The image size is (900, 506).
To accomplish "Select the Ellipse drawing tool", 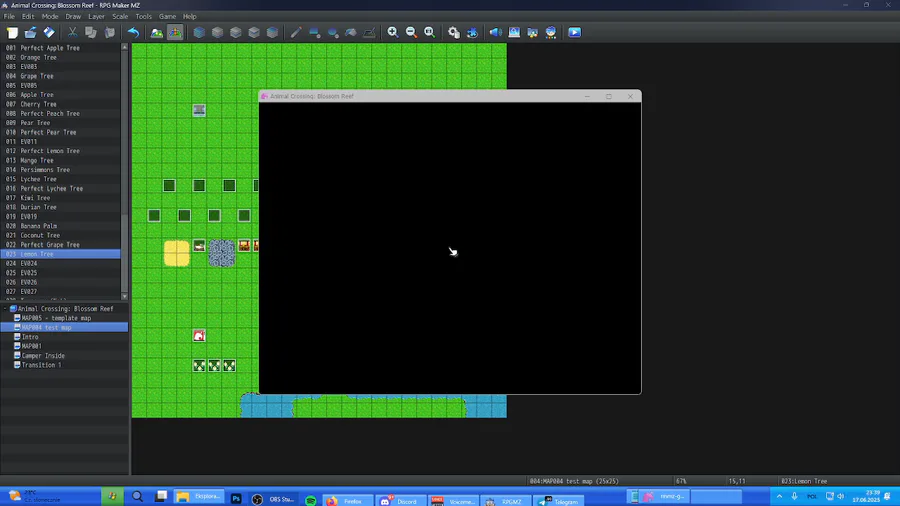I will pyautogui.click(x=333, y=33).
